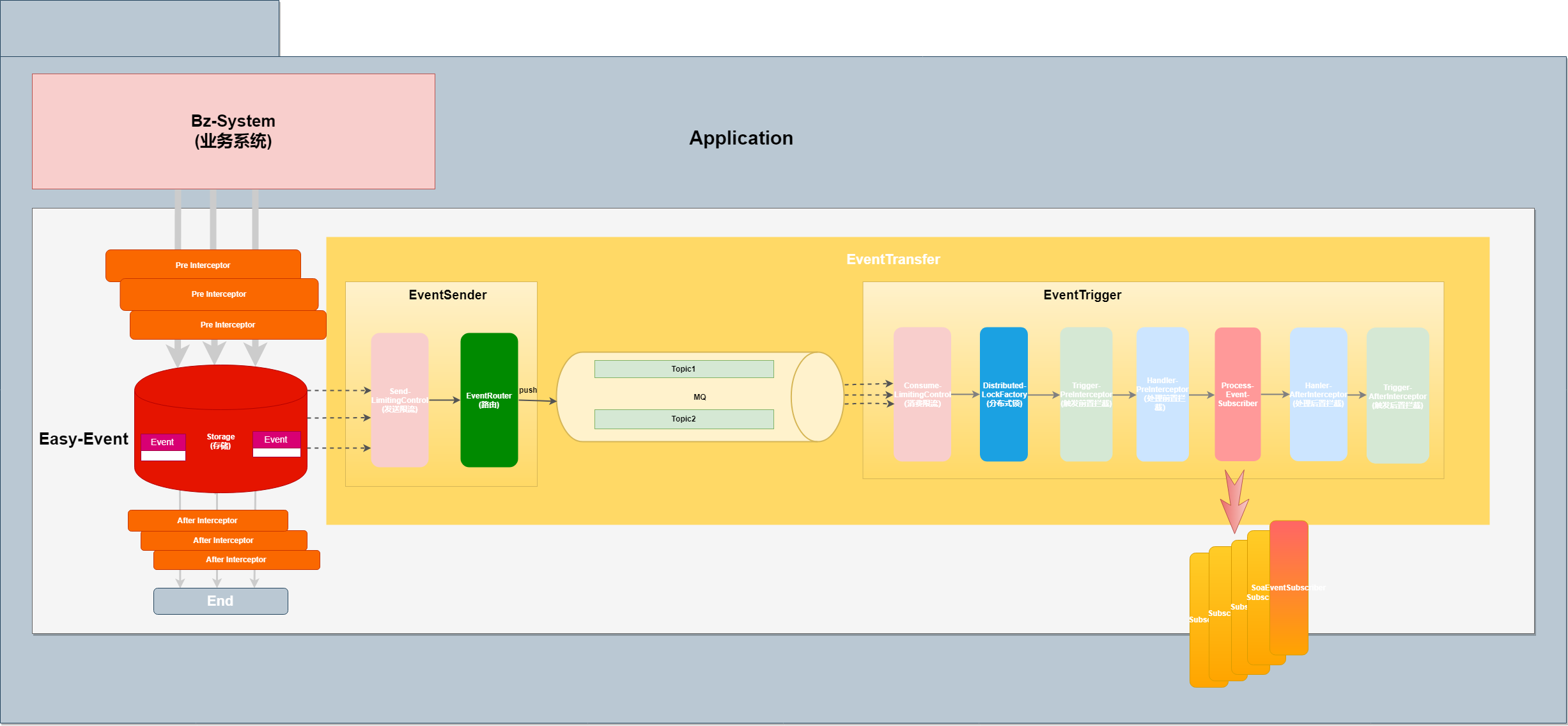Select the right Event label in Storage
The image size is (1568, 726).
276,439
